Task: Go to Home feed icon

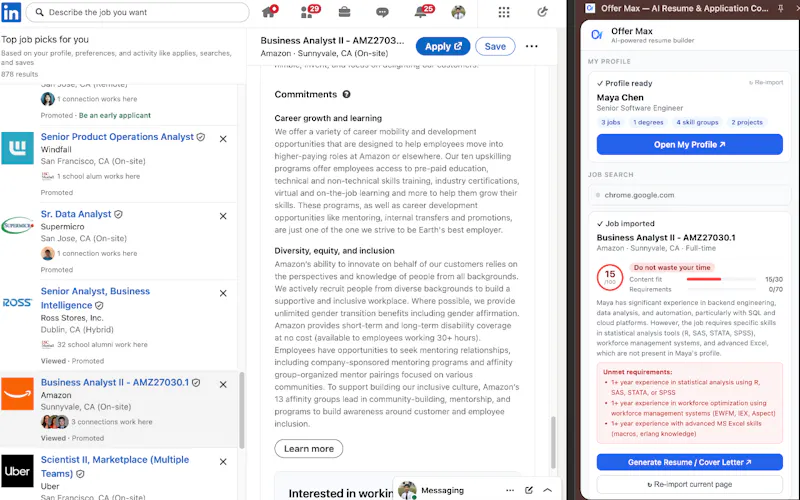Action: point(269,12)
